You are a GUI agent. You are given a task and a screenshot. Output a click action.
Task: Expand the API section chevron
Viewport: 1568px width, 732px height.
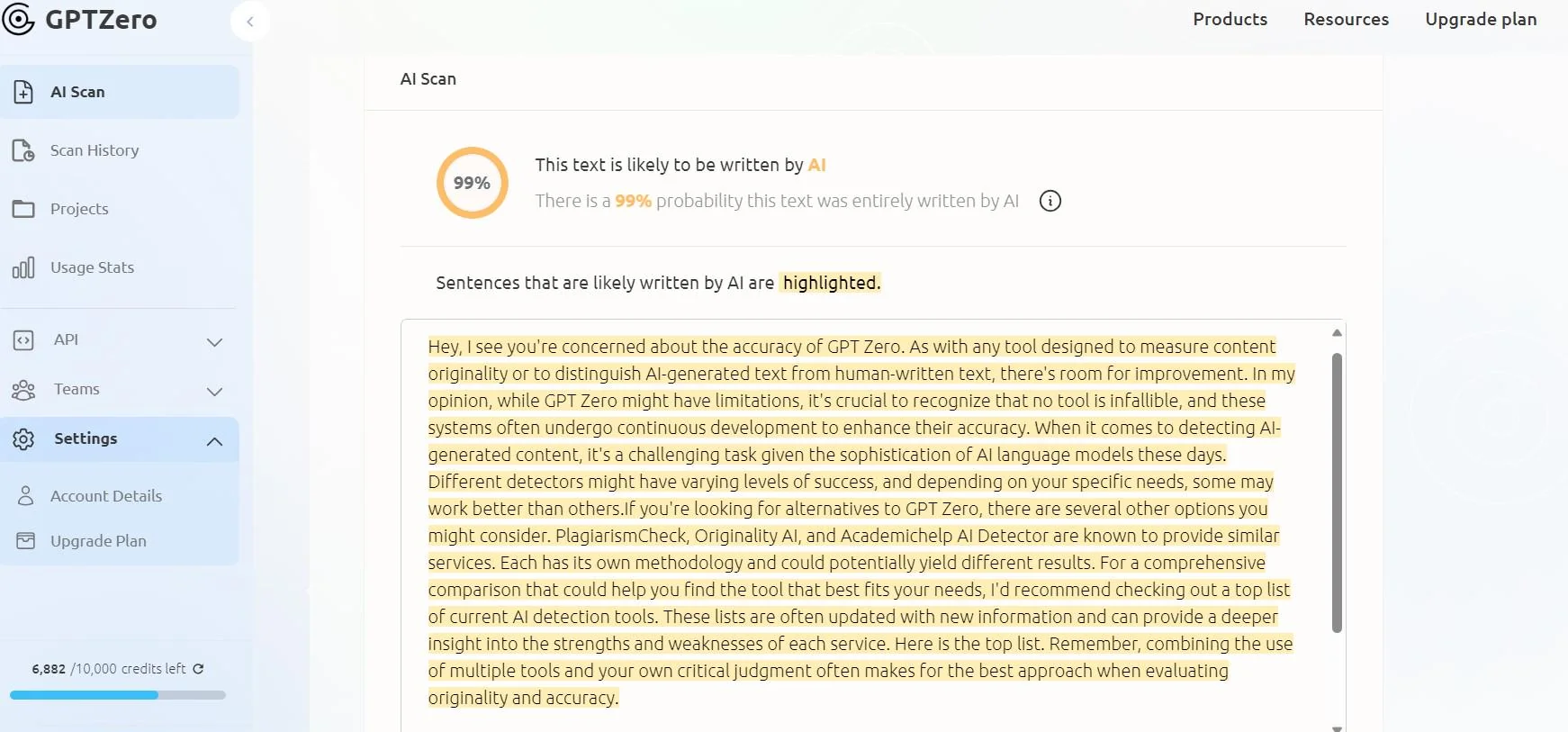tap(214, 342)
